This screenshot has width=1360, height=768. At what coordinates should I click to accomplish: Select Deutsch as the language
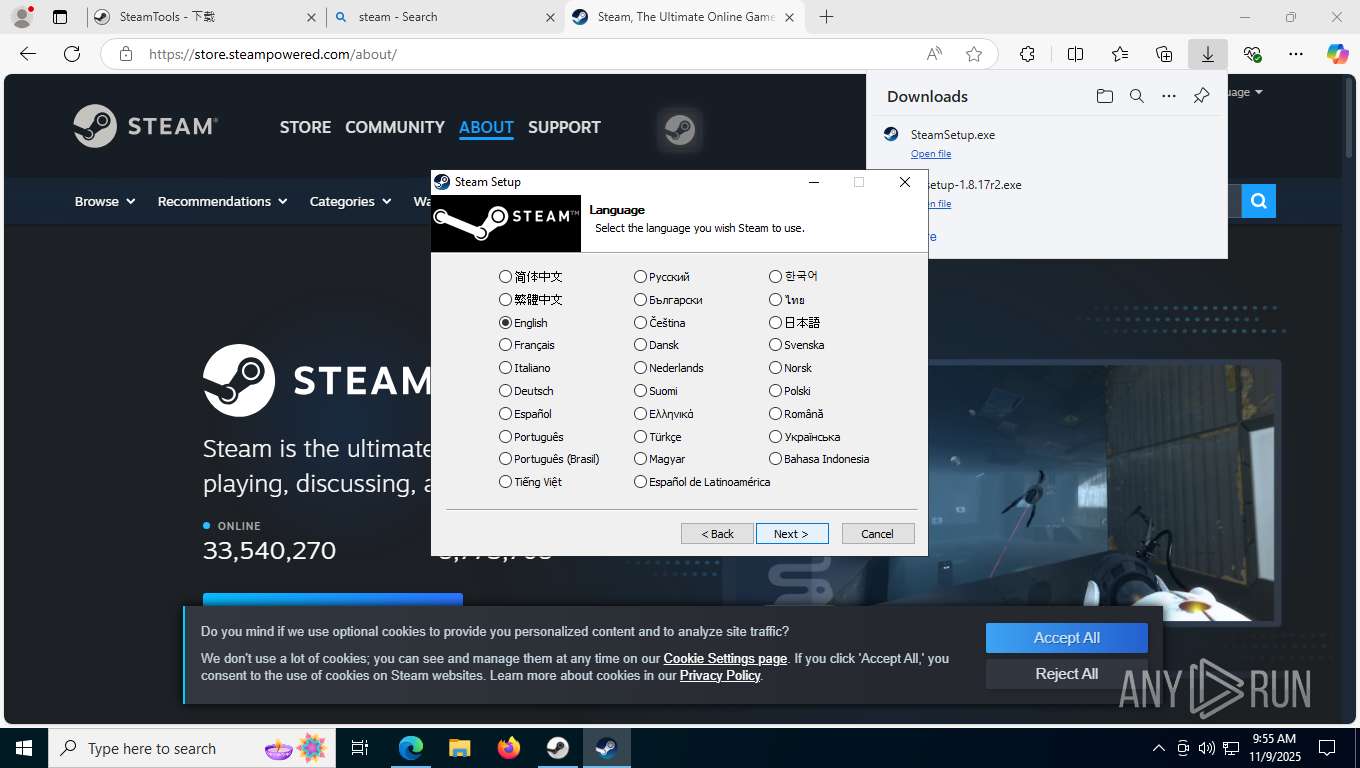coord(526,391)
